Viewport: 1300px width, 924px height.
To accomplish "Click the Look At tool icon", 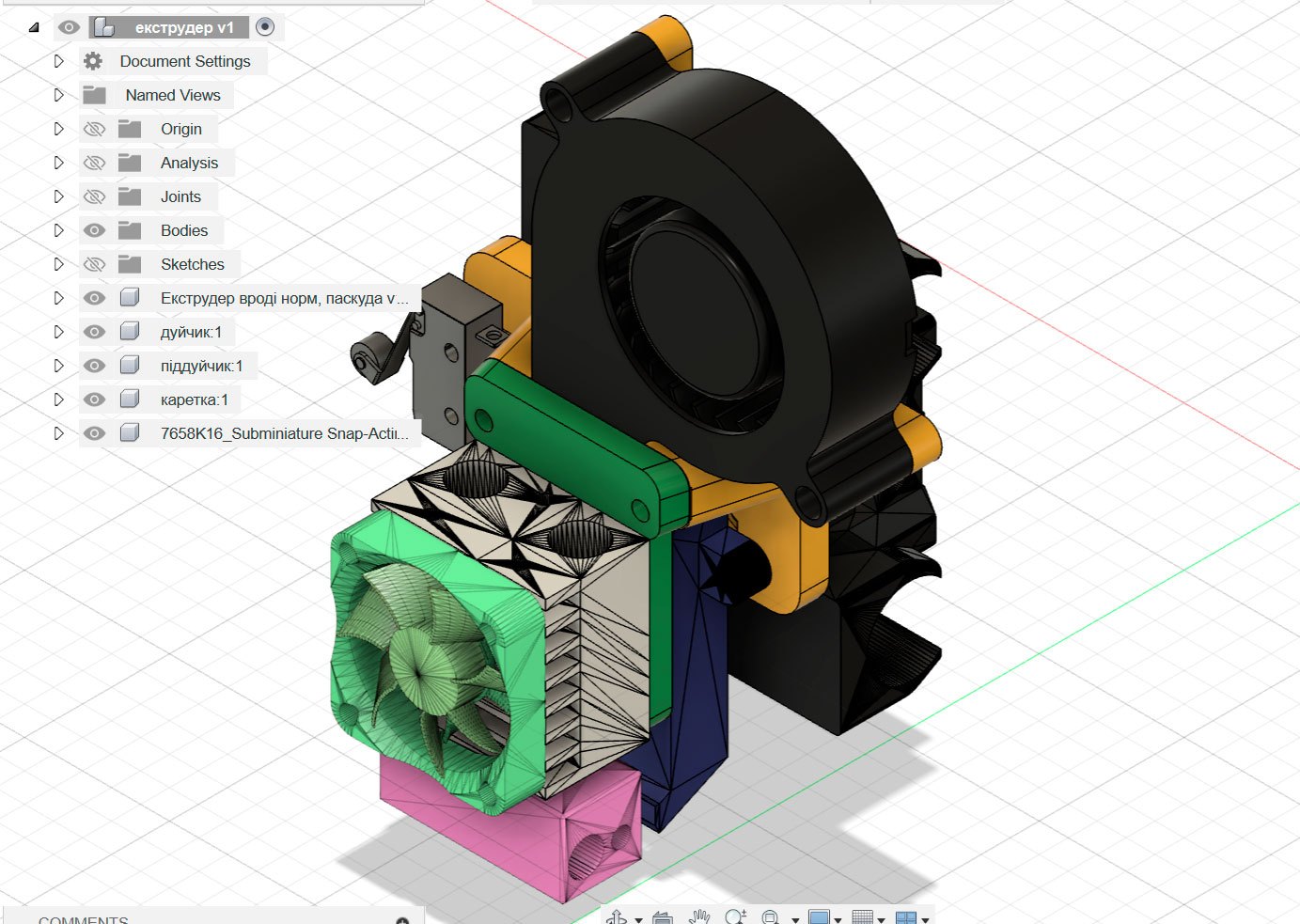I will 662,918.
